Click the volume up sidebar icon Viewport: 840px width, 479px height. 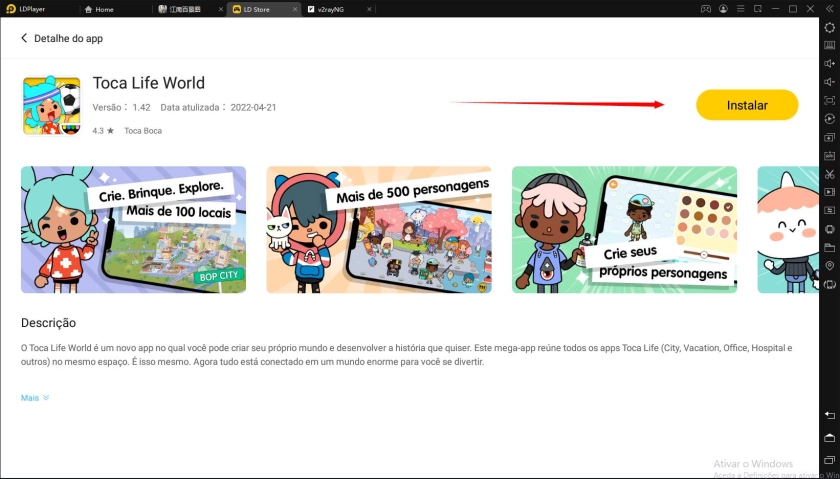(x=829, y=63)
